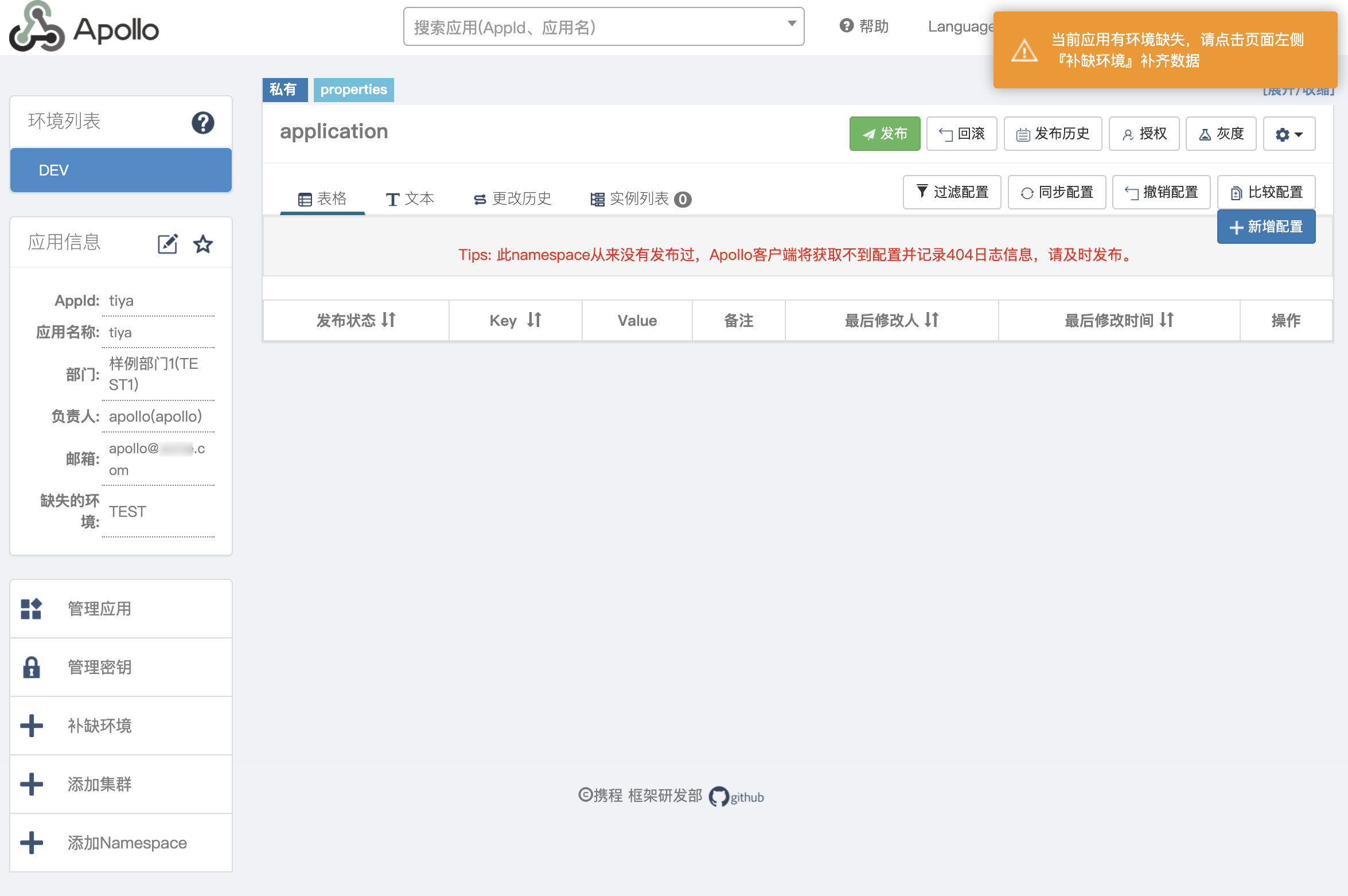Favorite the app with the star icon
The image size is (1348, 896).
[203, 244]
